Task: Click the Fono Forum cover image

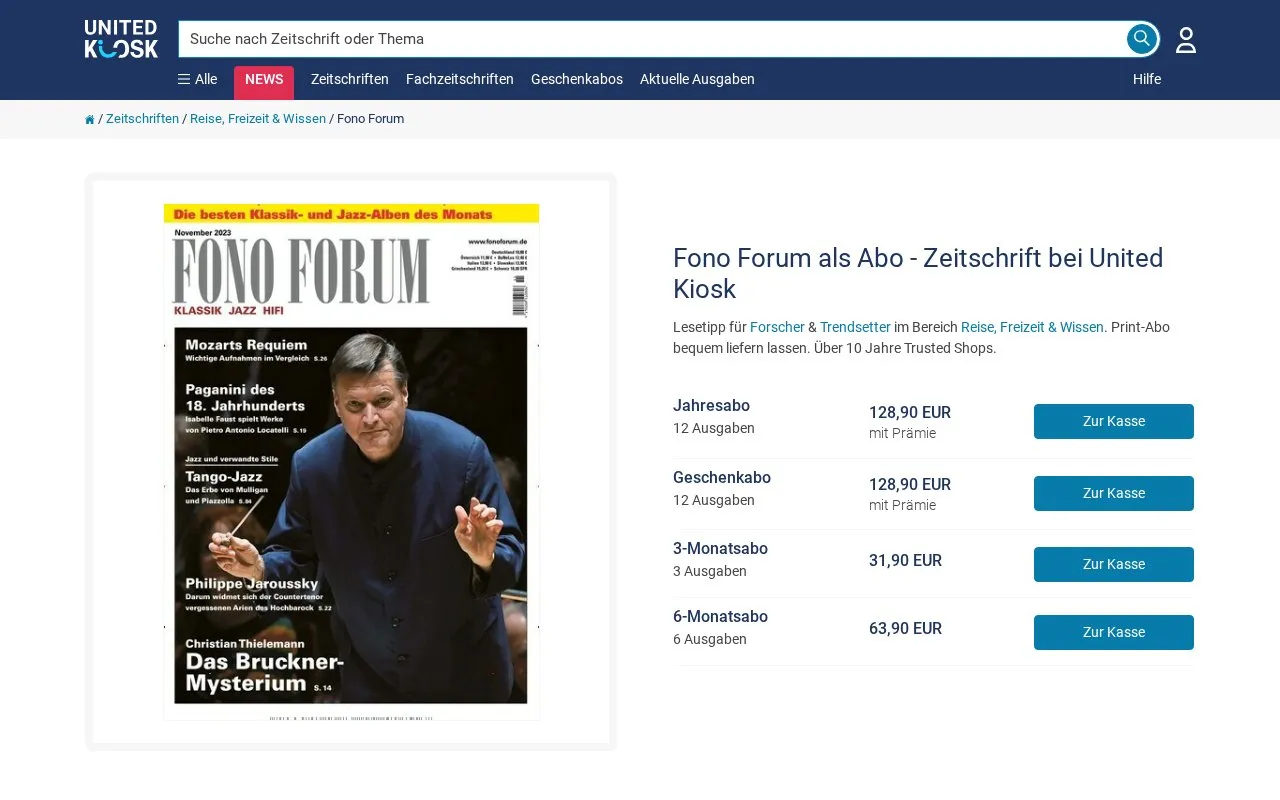Action: (351, 462)
